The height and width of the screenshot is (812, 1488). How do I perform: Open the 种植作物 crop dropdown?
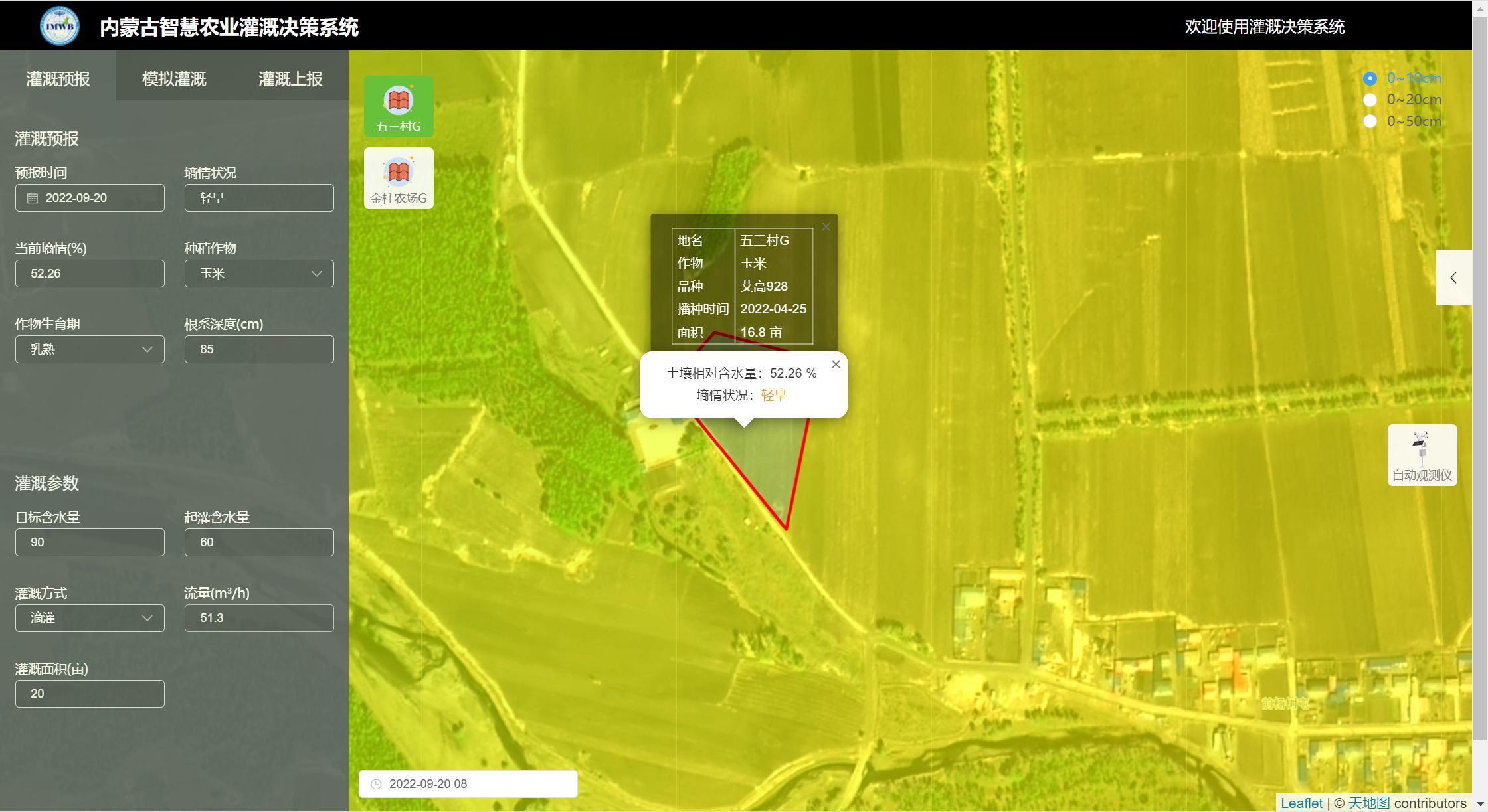(x=259, y=274)
